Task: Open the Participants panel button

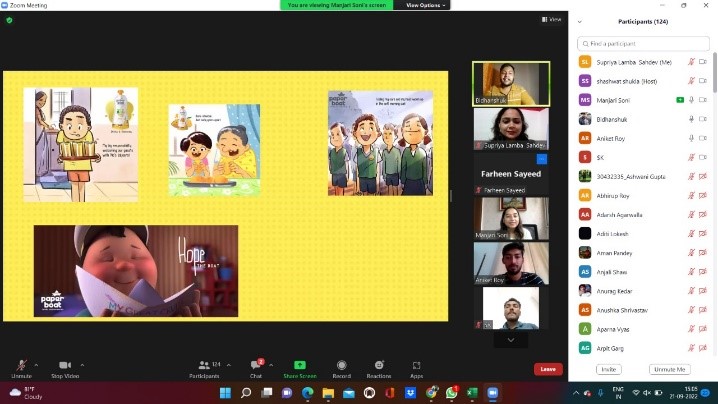Action: [204, 369]
